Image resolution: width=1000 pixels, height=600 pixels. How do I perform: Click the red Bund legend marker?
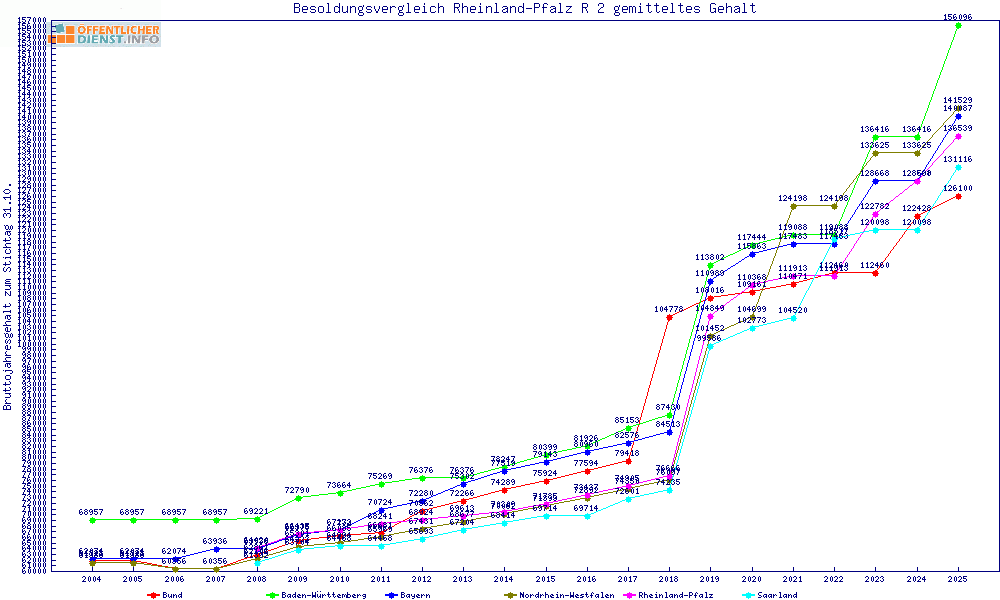pyautogui.click(x=153, y=595)
